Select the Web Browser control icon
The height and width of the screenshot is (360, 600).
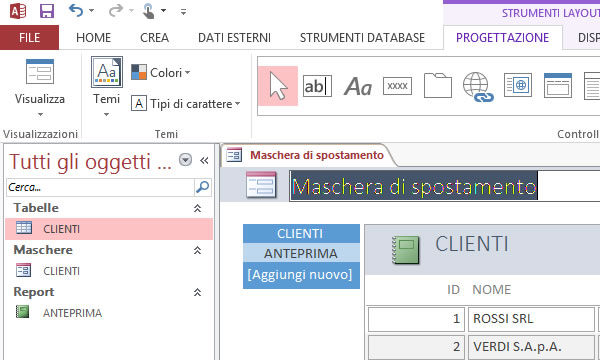point(518,85)
